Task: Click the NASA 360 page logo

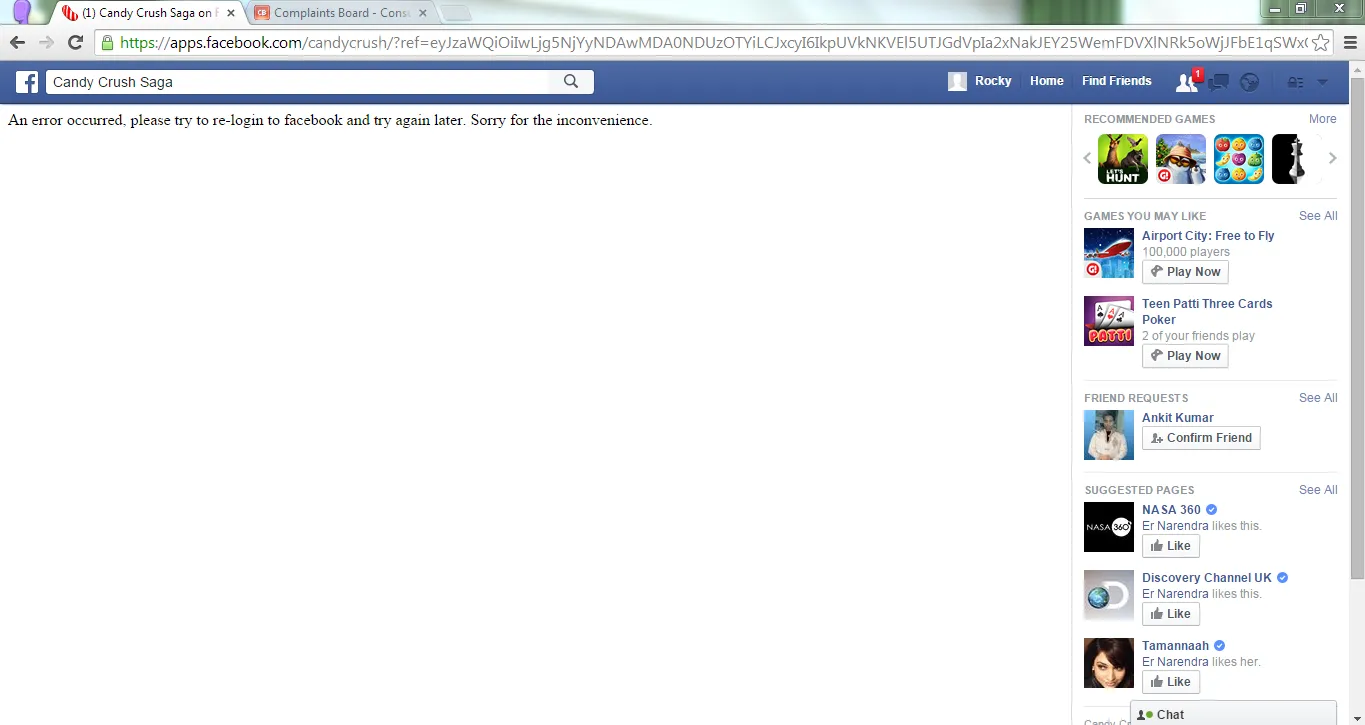Action: (x=1109, y=527)
